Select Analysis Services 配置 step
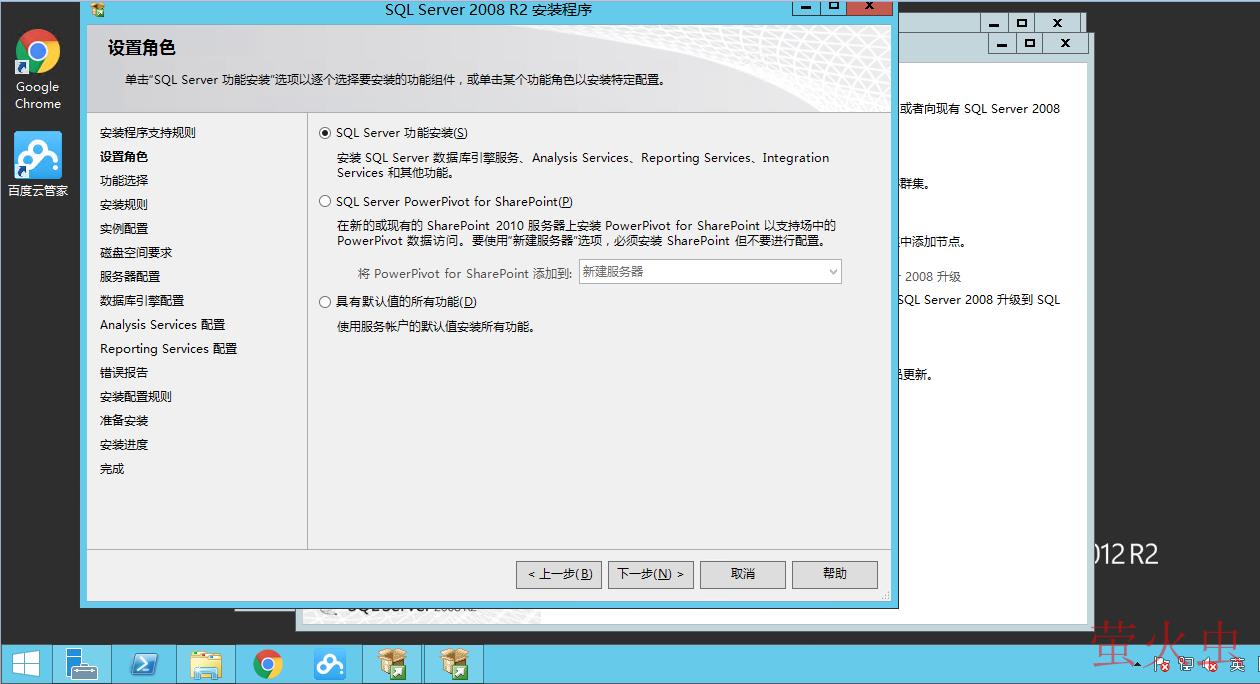 (163, 325)
